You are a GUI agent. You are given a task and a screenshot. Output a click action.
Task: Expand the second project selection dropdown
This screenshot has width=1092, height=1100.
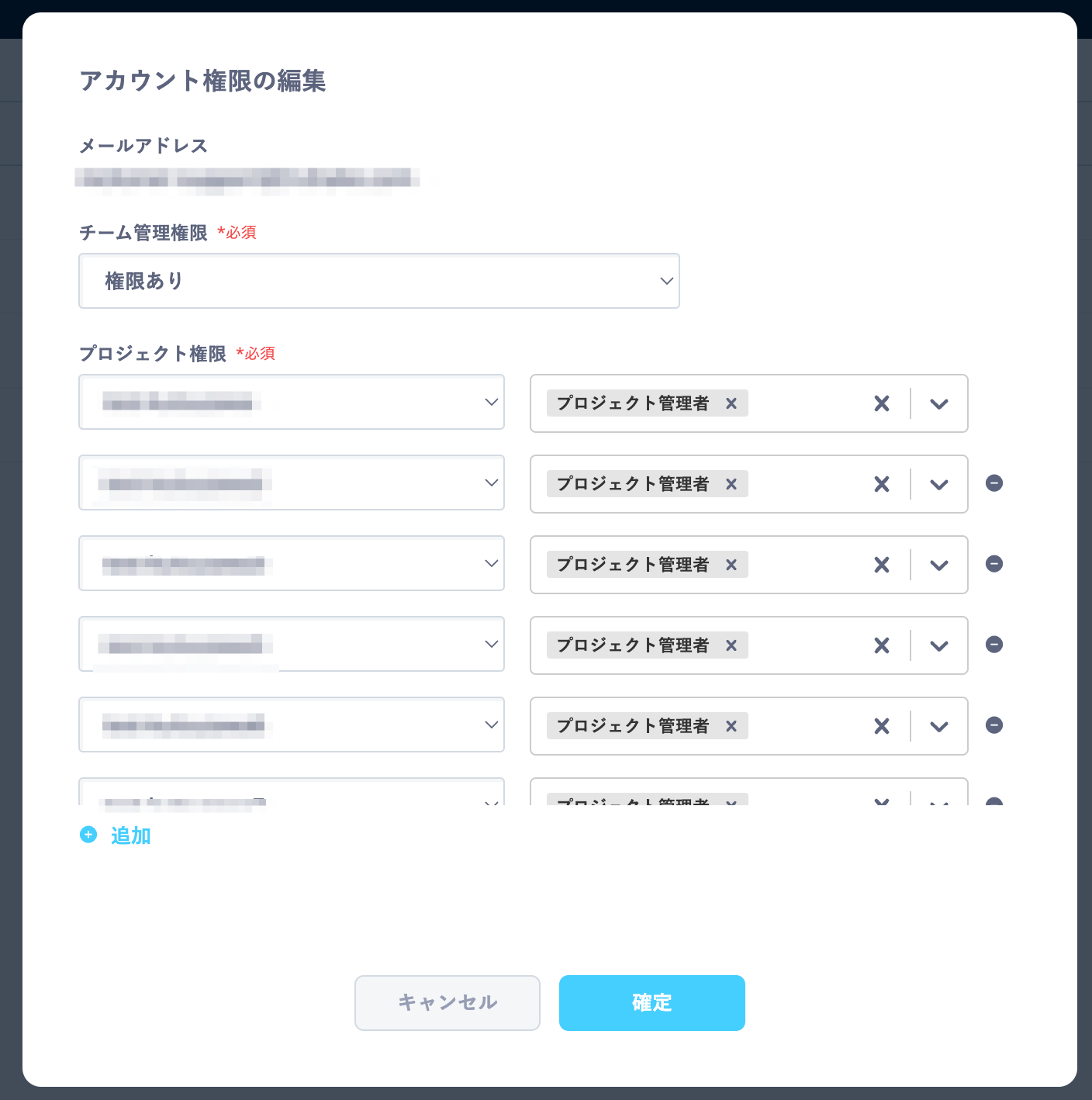click(x=490, y=483)
